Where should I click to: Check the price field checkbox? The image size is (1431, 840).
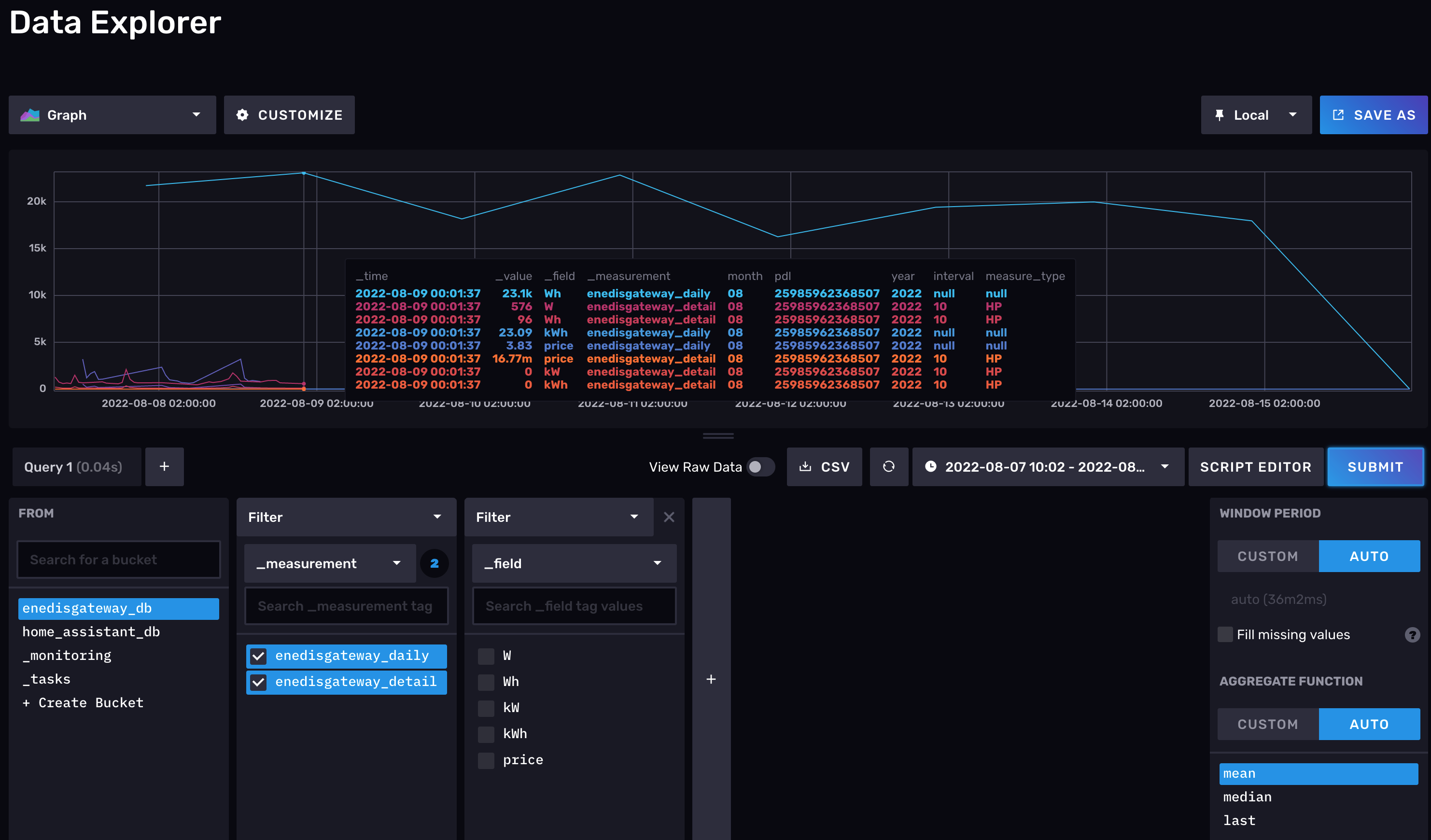tap(486, 761)
